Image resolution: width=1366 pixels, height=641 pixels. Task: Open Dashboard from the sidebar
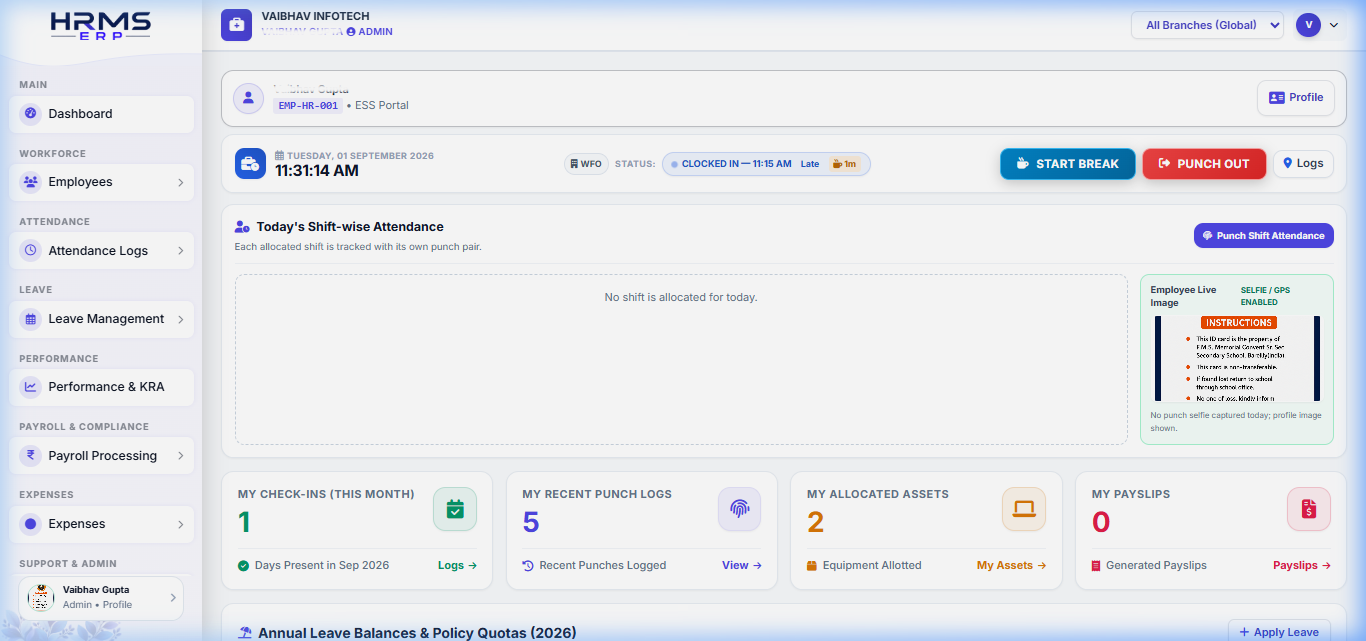coord(102,114)
